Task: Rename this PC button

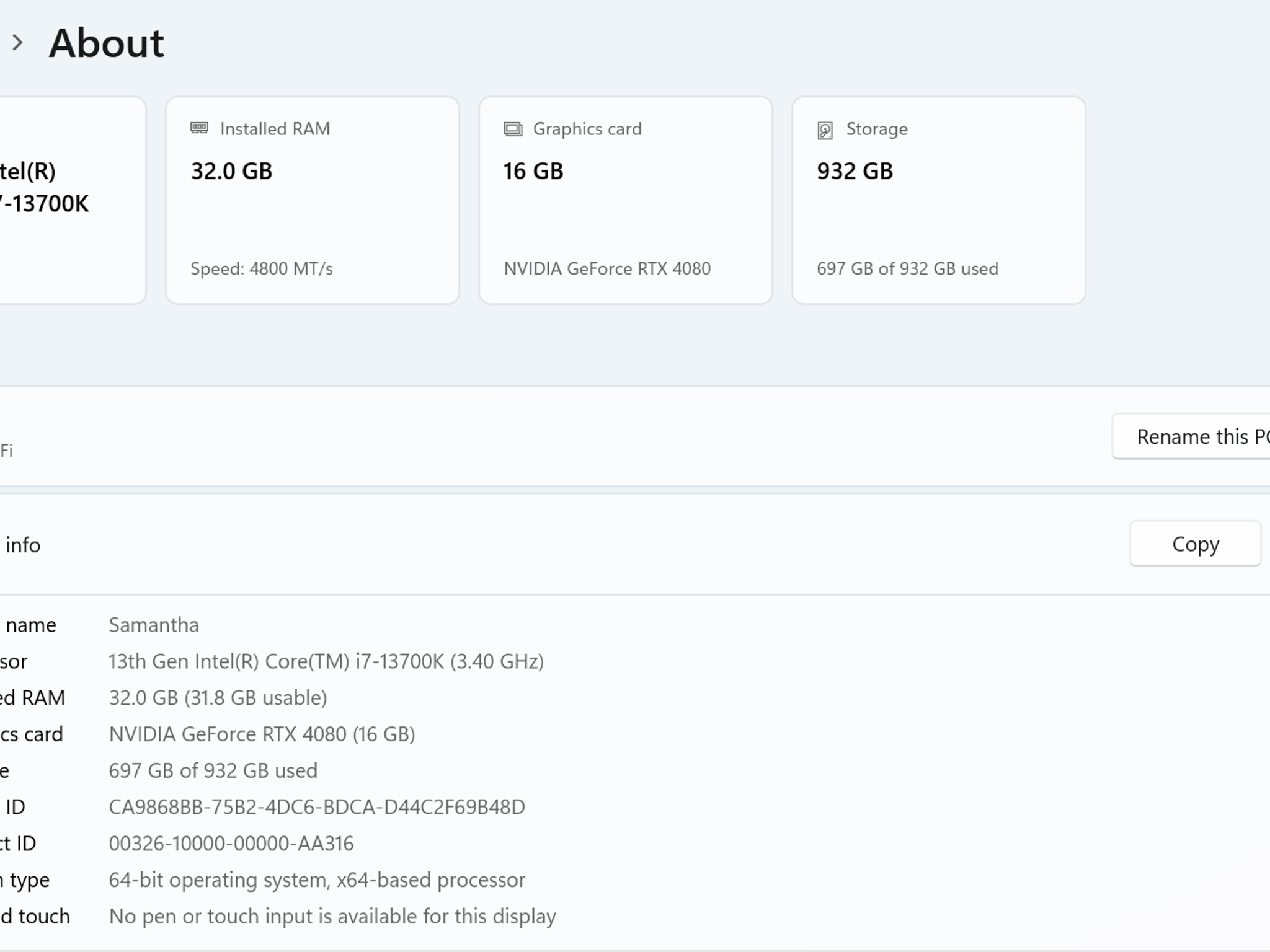Action: [x=1191, y=436]
